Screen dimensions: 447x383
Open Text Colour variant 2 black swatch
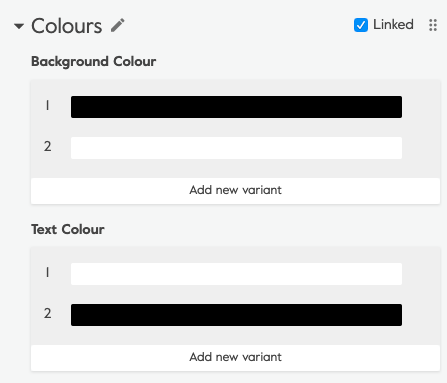click(236, 315)
